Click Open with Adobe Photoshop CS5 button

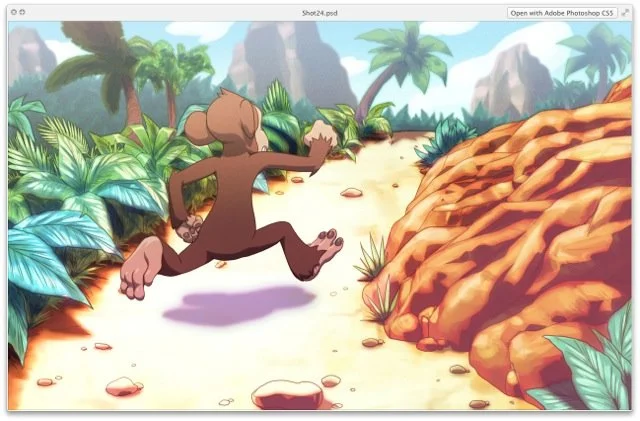coord(562,13)
